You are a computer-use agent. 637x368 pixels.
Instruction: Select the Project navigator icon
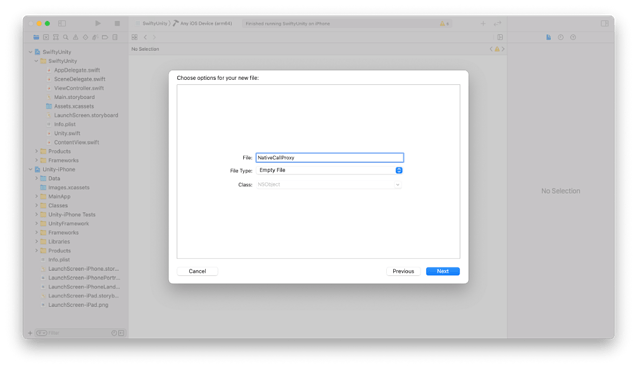point(36,37)
